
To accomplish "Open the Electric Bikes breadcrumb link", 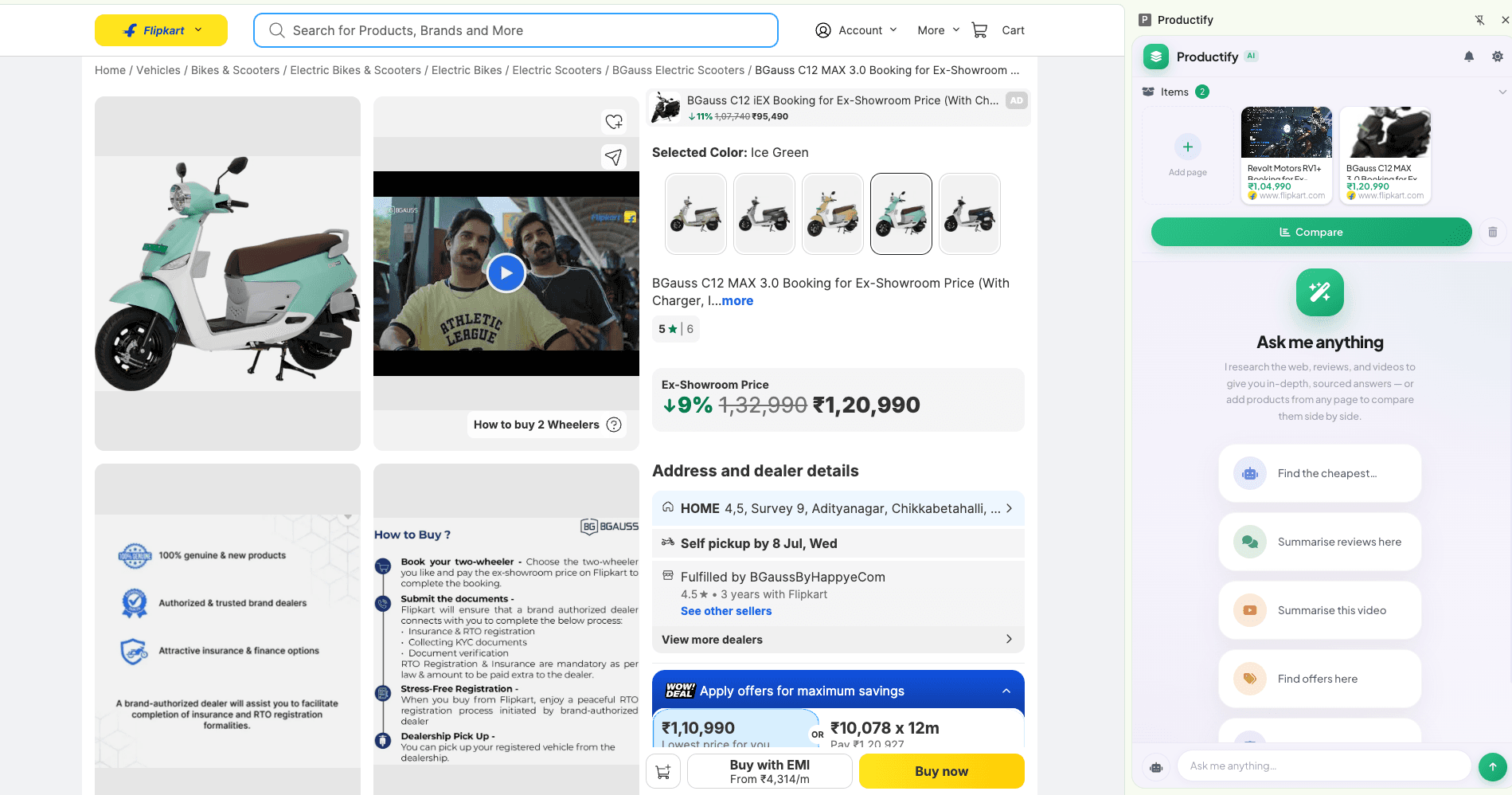I will coord(467,70).
